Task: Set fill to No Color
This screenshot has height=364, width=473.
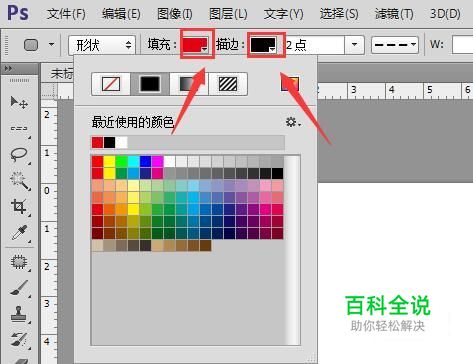Action: click(111, 84)
